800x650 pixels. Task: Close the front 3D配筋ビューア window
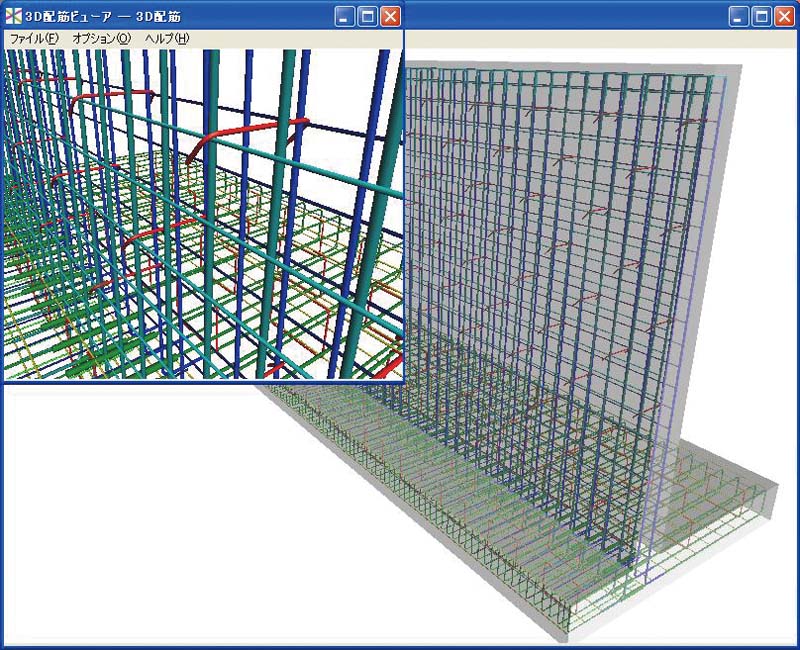[390, 16]
